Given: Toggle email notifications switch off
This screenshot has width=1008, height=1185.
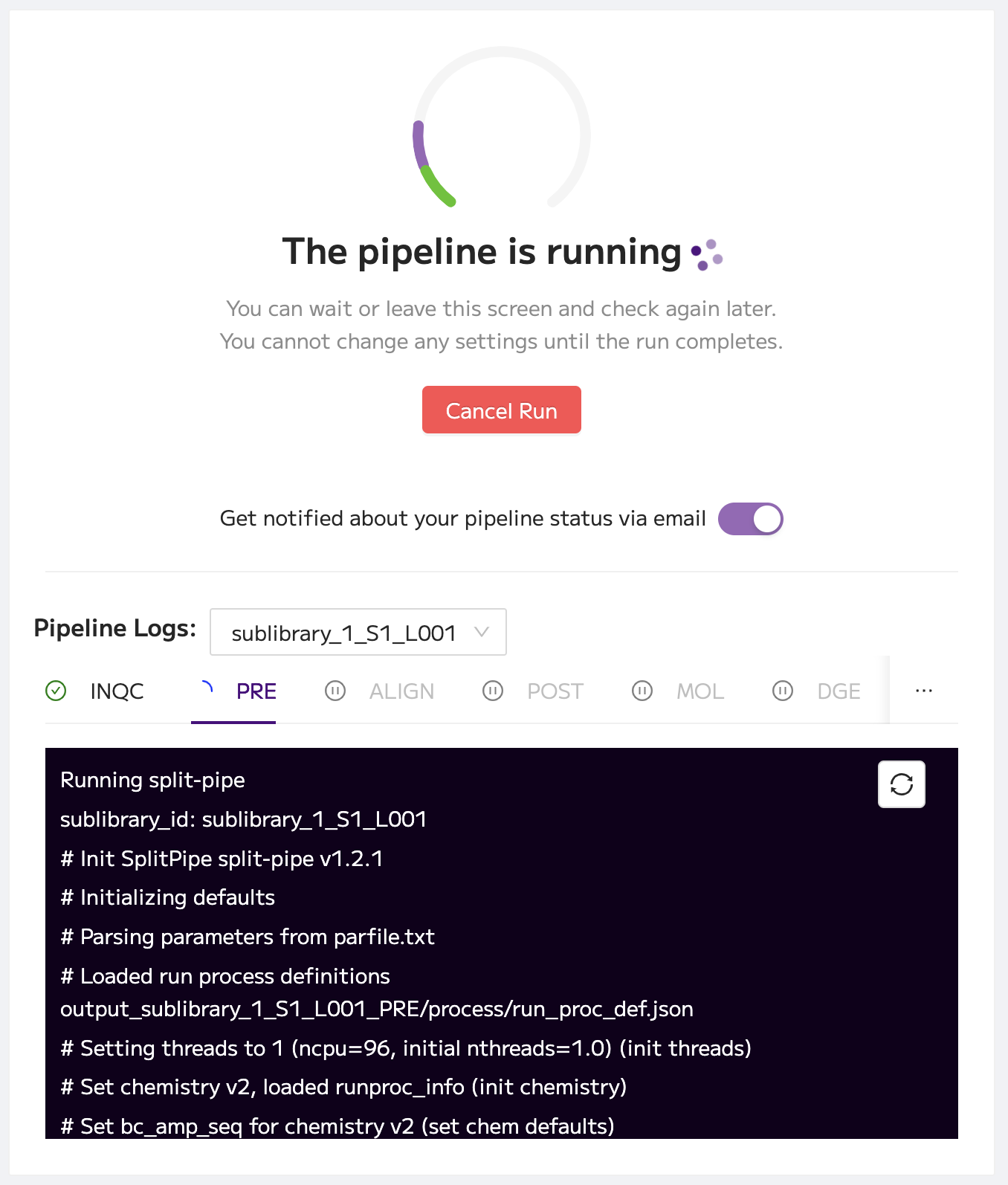Looking at the screenshot, I should click(751, 519).
